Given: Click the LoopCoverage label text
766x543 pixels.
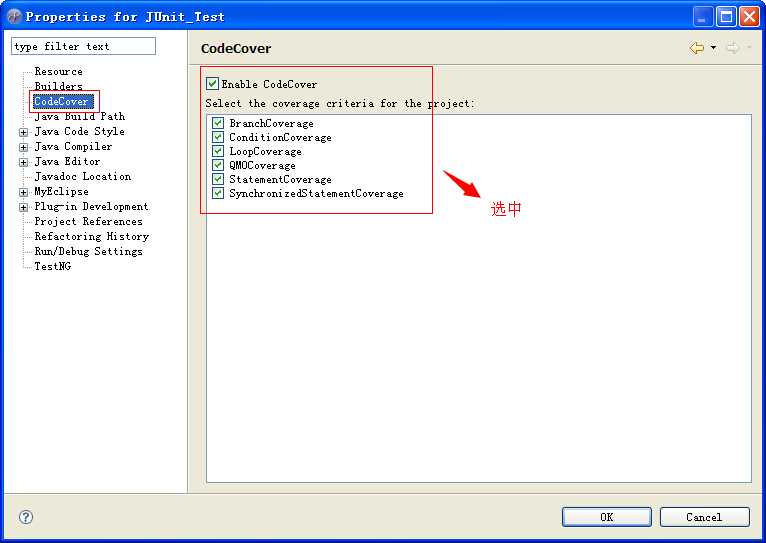Looking at the screenshot, I should 266,151.
